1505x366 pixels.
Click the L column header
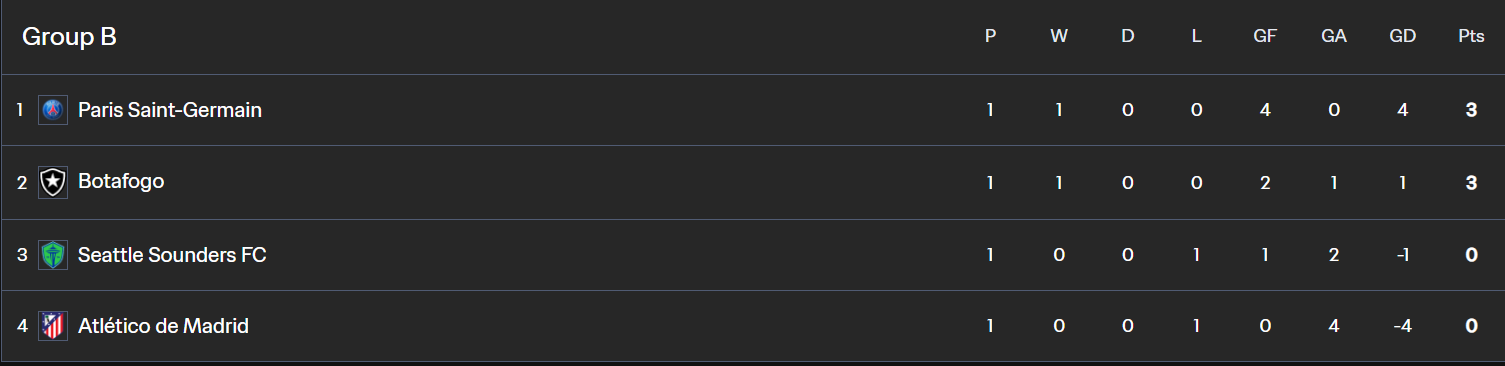click(1197, 36)
